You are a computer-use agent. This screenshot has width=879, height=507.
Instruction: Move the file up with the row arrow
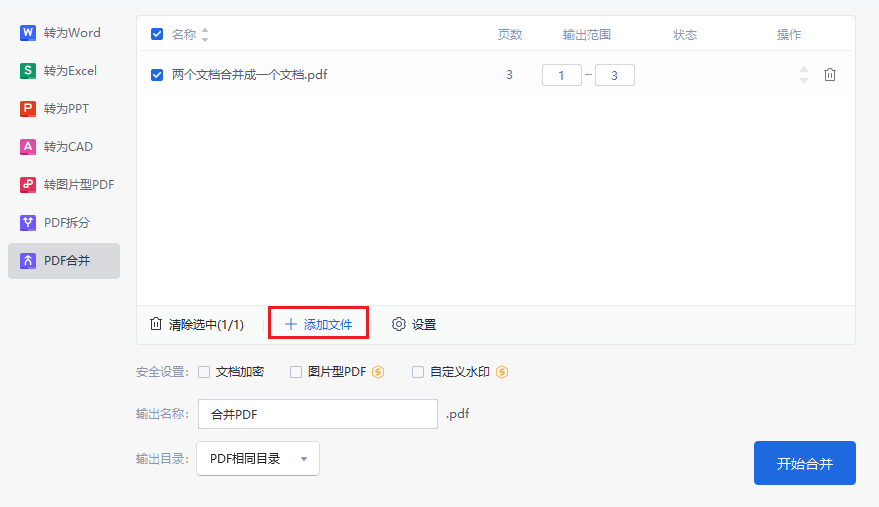tap(804, 70)
